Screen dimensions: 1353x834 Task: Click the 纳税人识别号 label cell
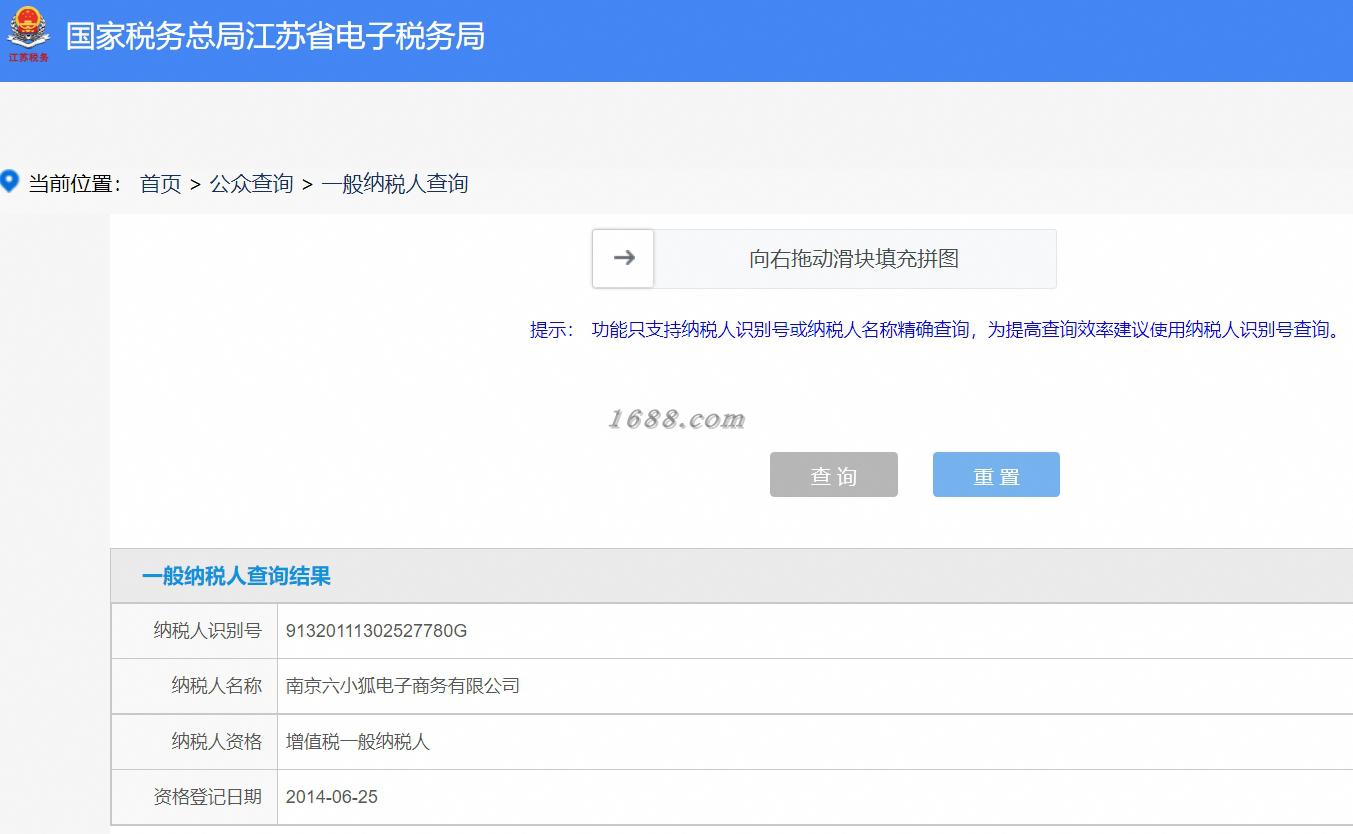[x=194, y=631]
